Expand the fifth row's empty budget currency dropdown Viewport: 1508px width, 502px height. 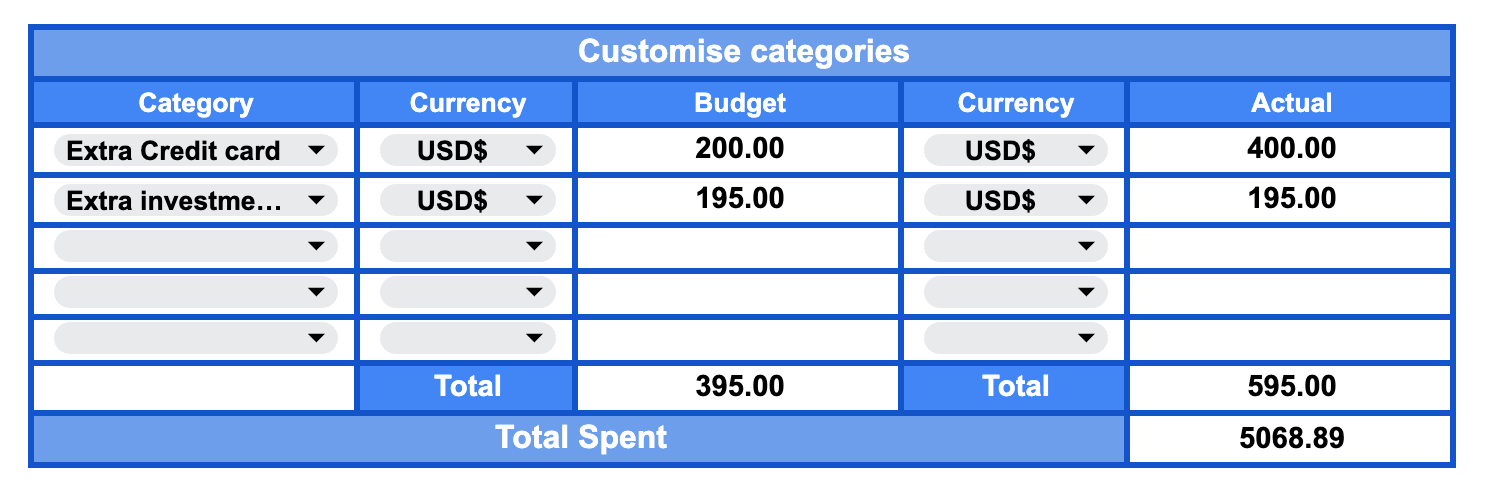467,338
